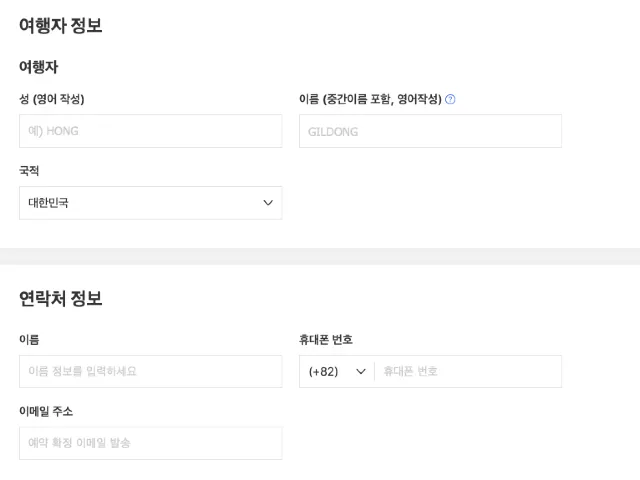
Task: Focus the 성 field with HONG placeholder
Action: (x=150, y=131)
